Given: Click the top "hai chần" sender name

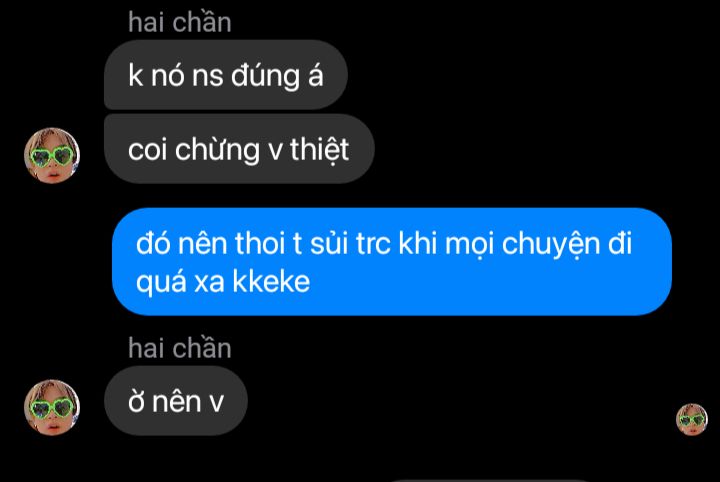Looking at the screenshot, I should (180, 22).
